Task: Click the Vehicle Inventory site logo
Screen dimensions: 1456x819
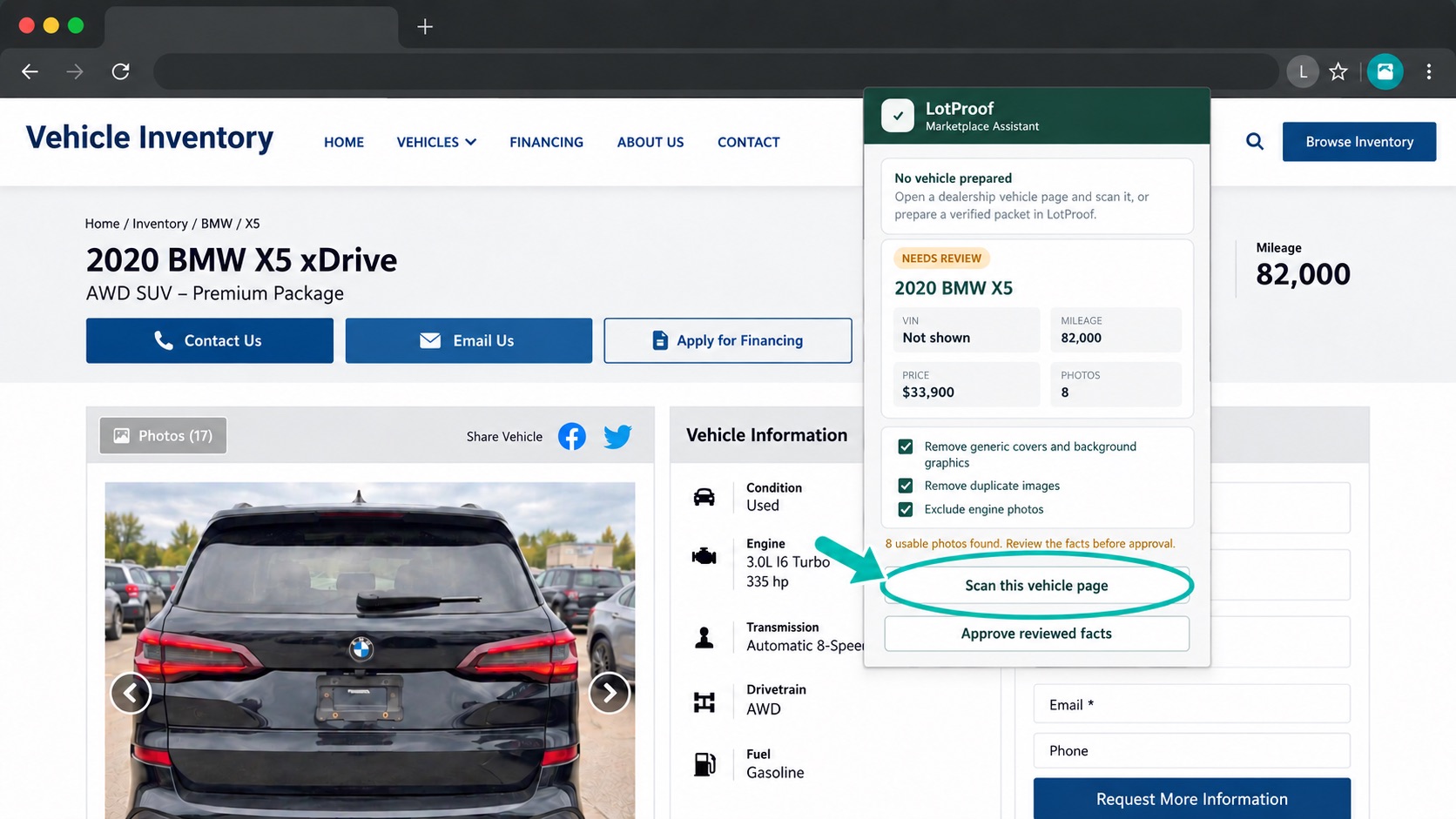Action: point(150,138)
